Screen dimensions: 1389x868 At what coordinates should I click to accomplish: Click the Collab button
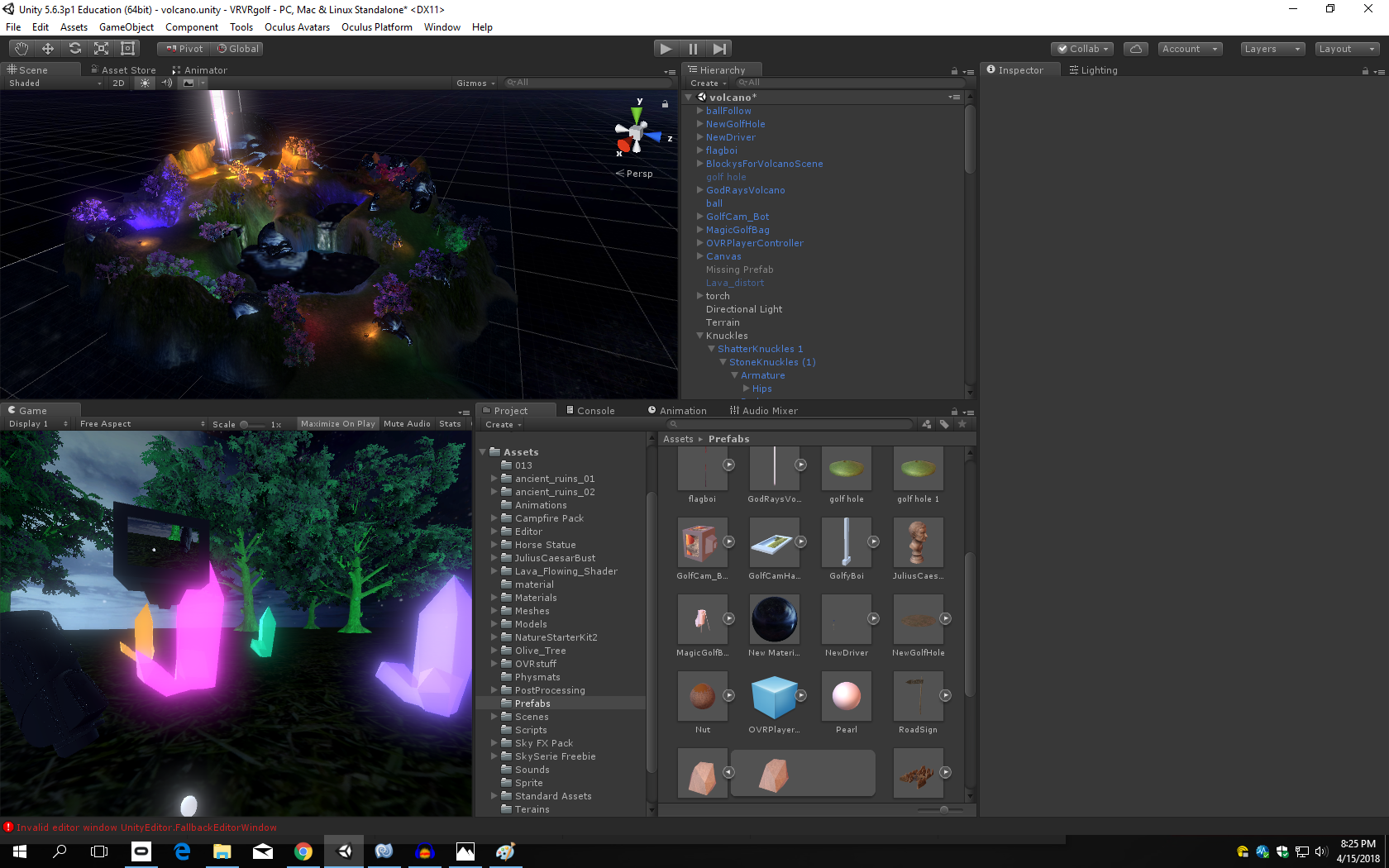pos(1082,49)
